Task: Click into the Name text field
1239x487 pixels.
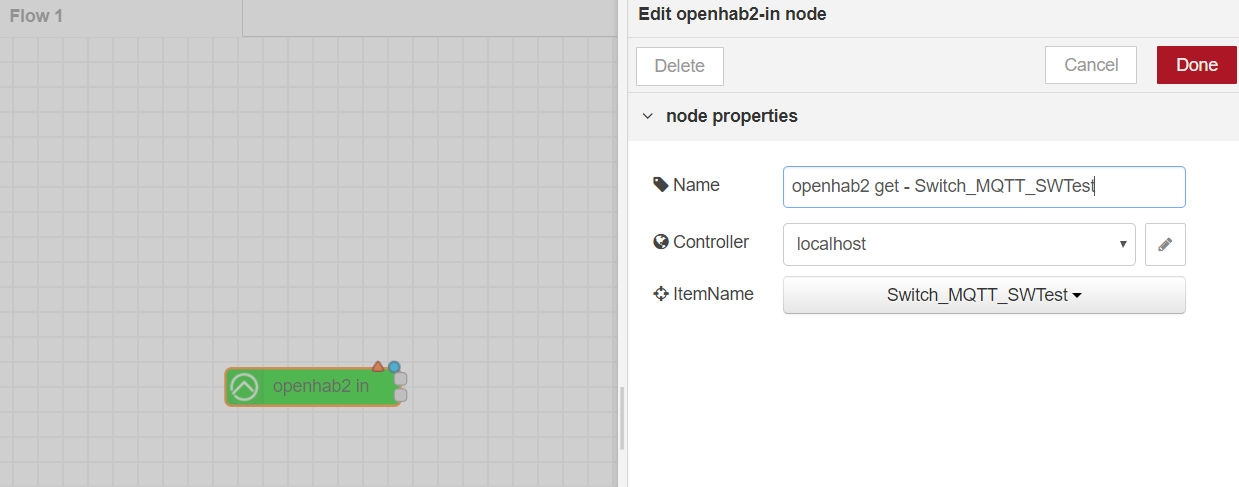Action: click(x=983, y=186)
